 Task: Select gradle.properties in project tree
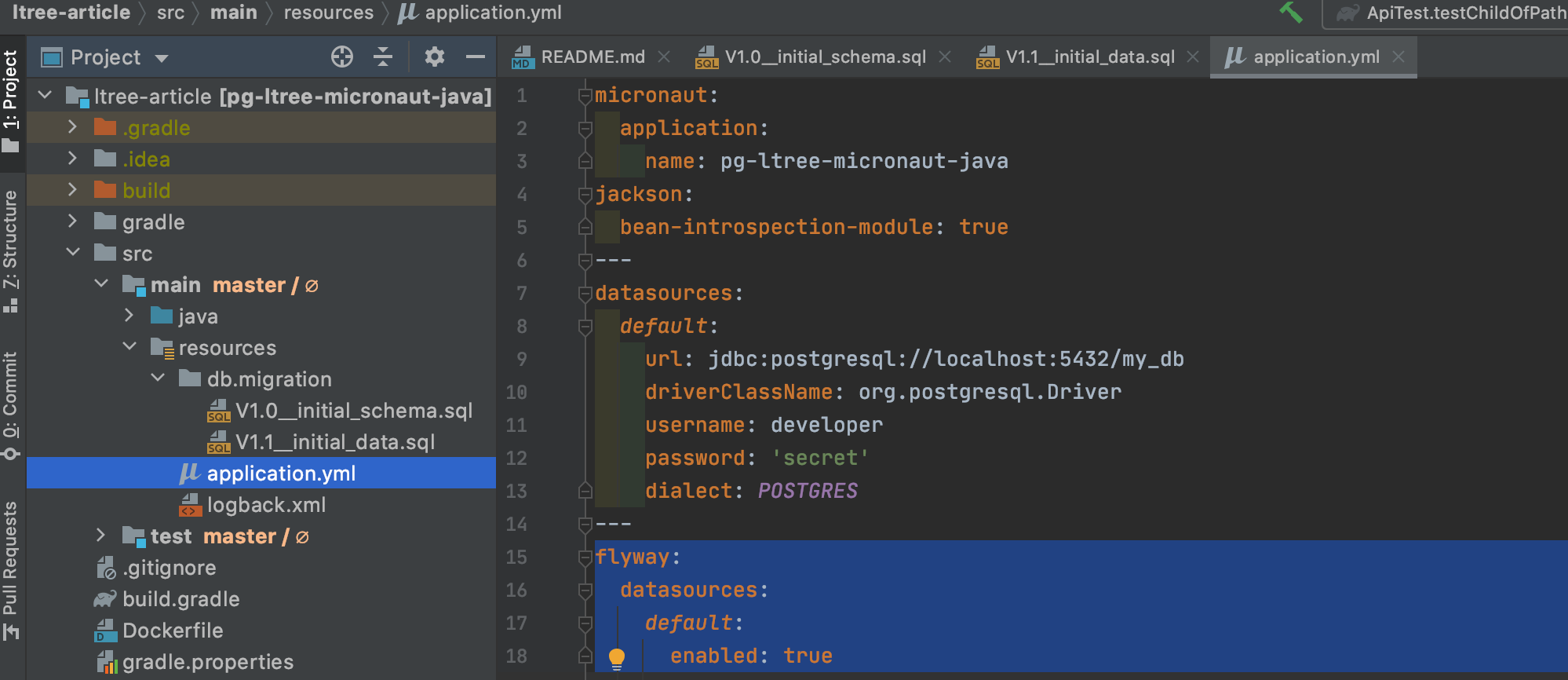click(x=208, y=661)
